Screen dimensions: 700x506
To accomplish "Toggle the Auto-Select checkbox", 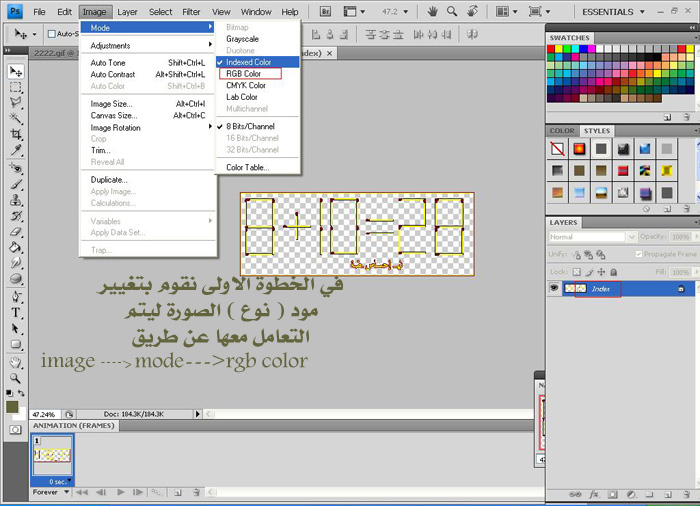I will click(x=51, y=33).
